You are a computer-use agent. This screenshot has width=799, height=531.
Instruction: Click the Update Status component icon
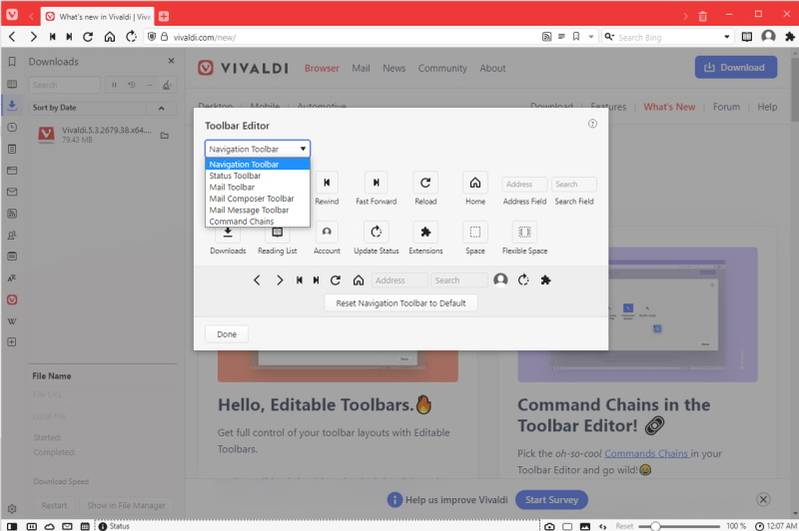click(x=376, y=232)
